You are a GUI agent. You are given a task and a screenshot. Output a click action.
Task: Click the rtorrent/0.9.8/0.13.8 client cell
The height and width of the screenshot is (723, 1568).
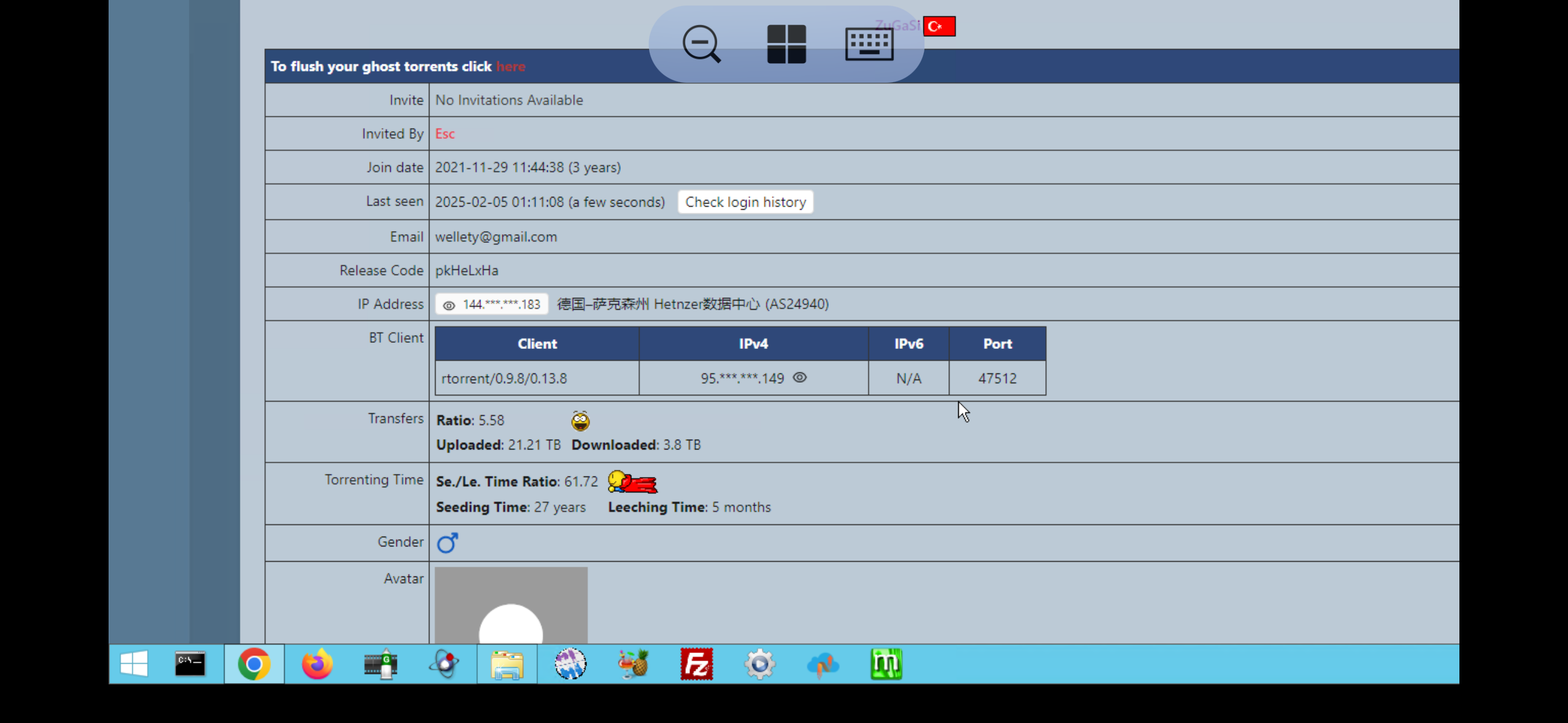pos(537,378)
